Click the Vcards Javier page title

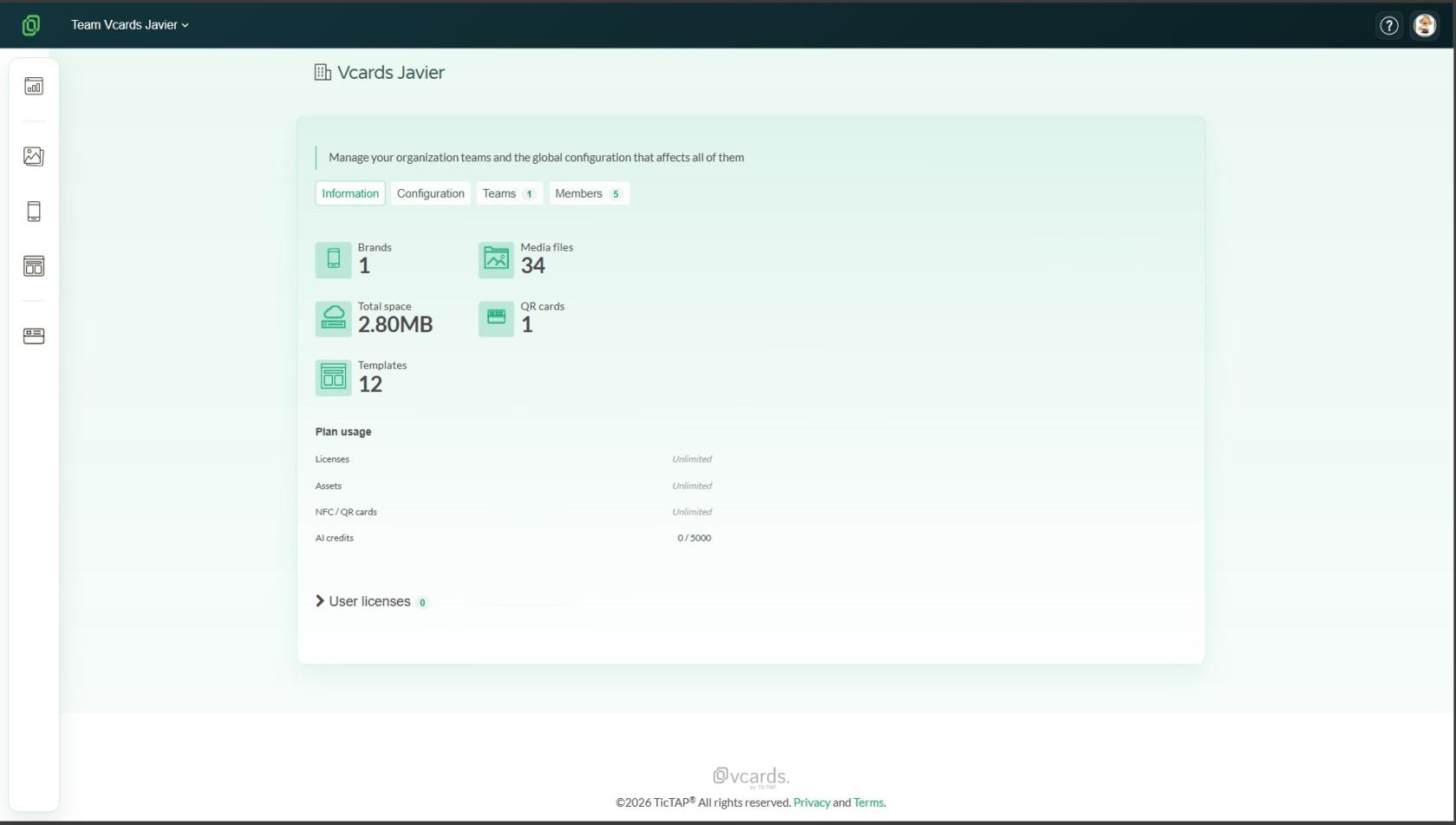click(x=391, y=73)
